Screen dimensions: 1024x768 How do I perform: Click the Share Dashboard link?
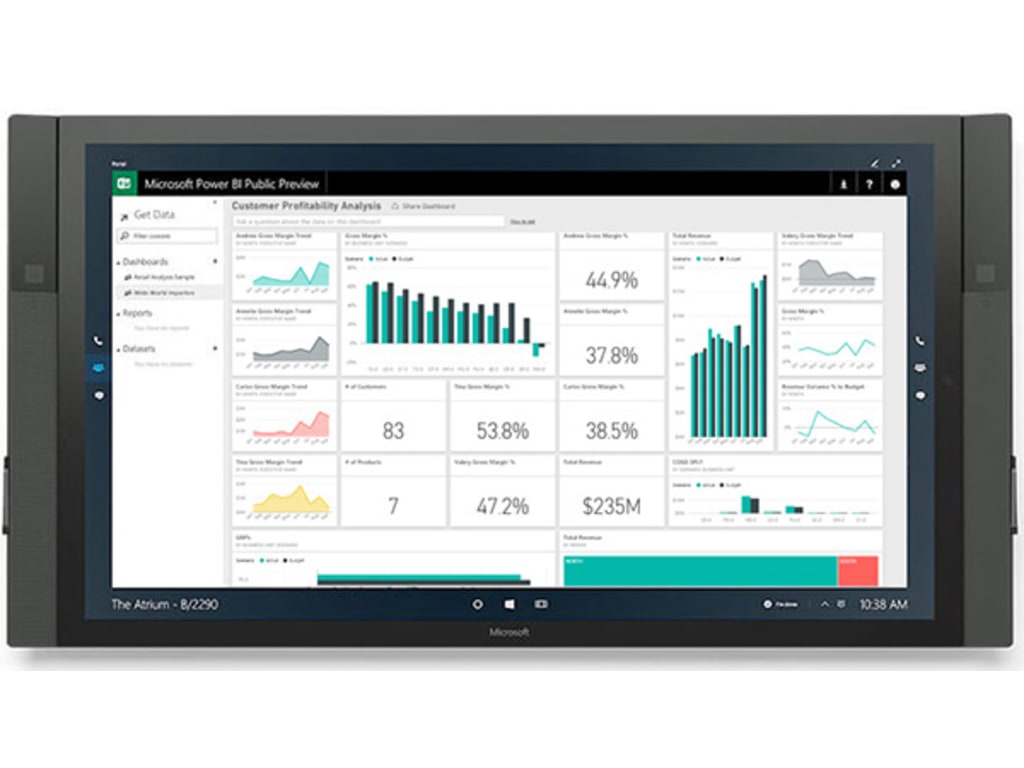[428, 206]
